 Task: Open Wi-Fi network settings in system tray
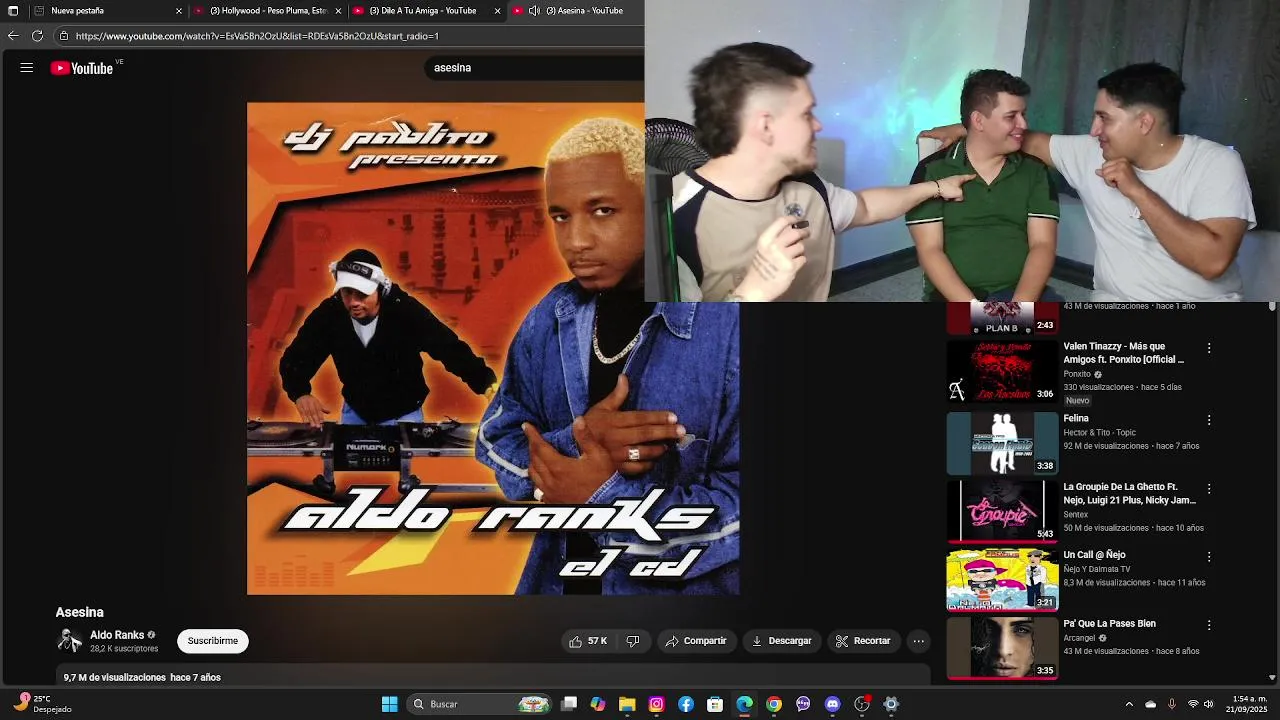[x=1192, y=704]
